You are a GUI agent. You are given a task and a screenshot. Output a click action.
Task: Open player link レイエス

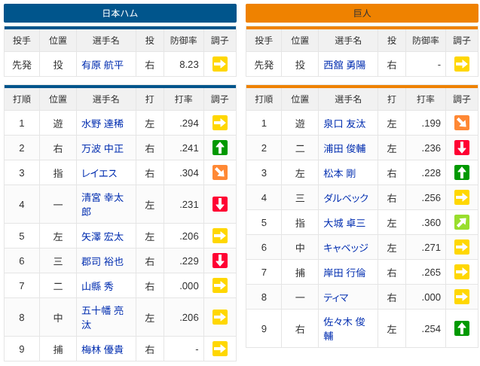click(x=99, y=173)
